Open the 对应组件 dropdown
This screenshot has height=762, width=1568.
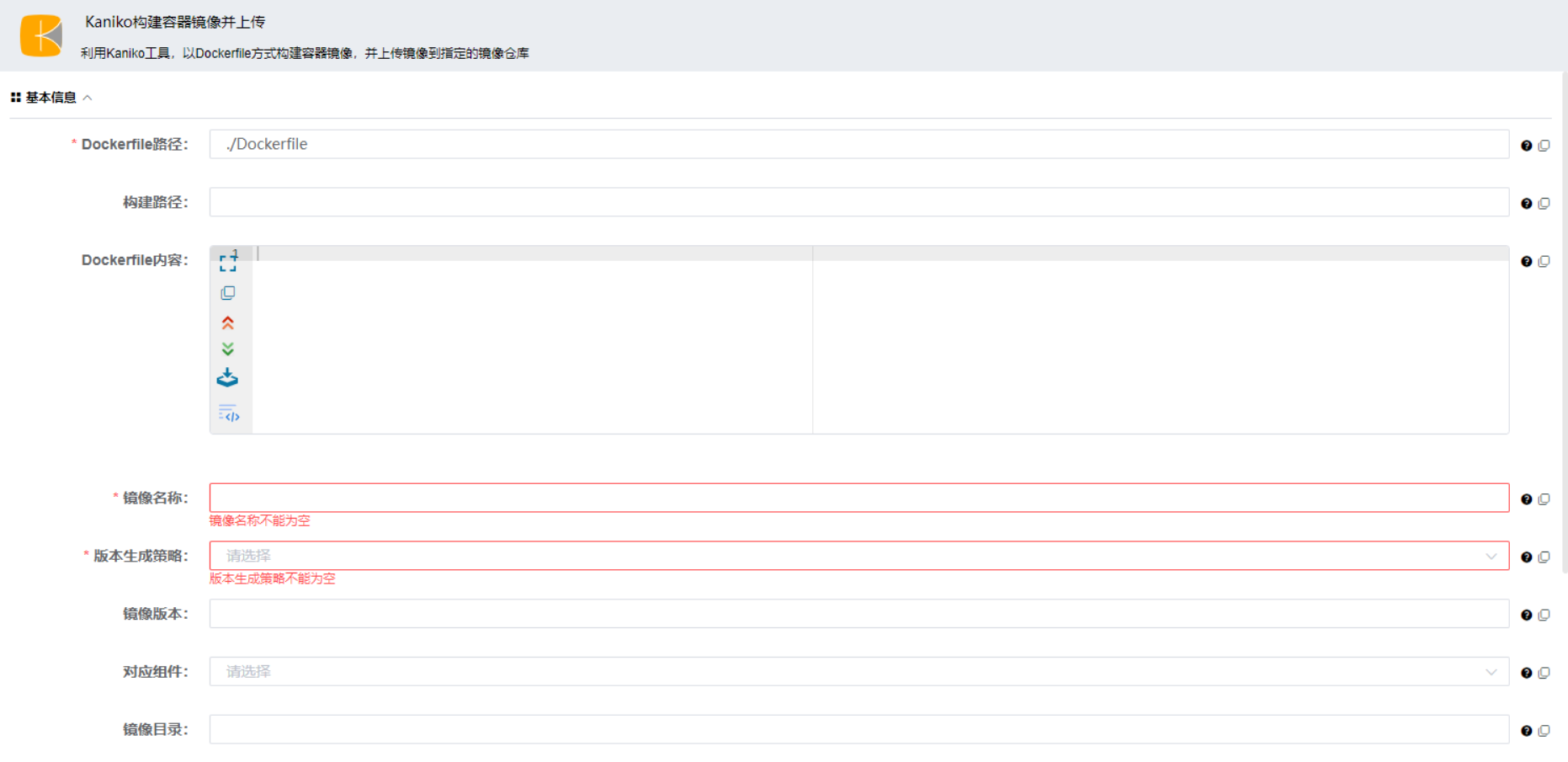pos(858,672)
